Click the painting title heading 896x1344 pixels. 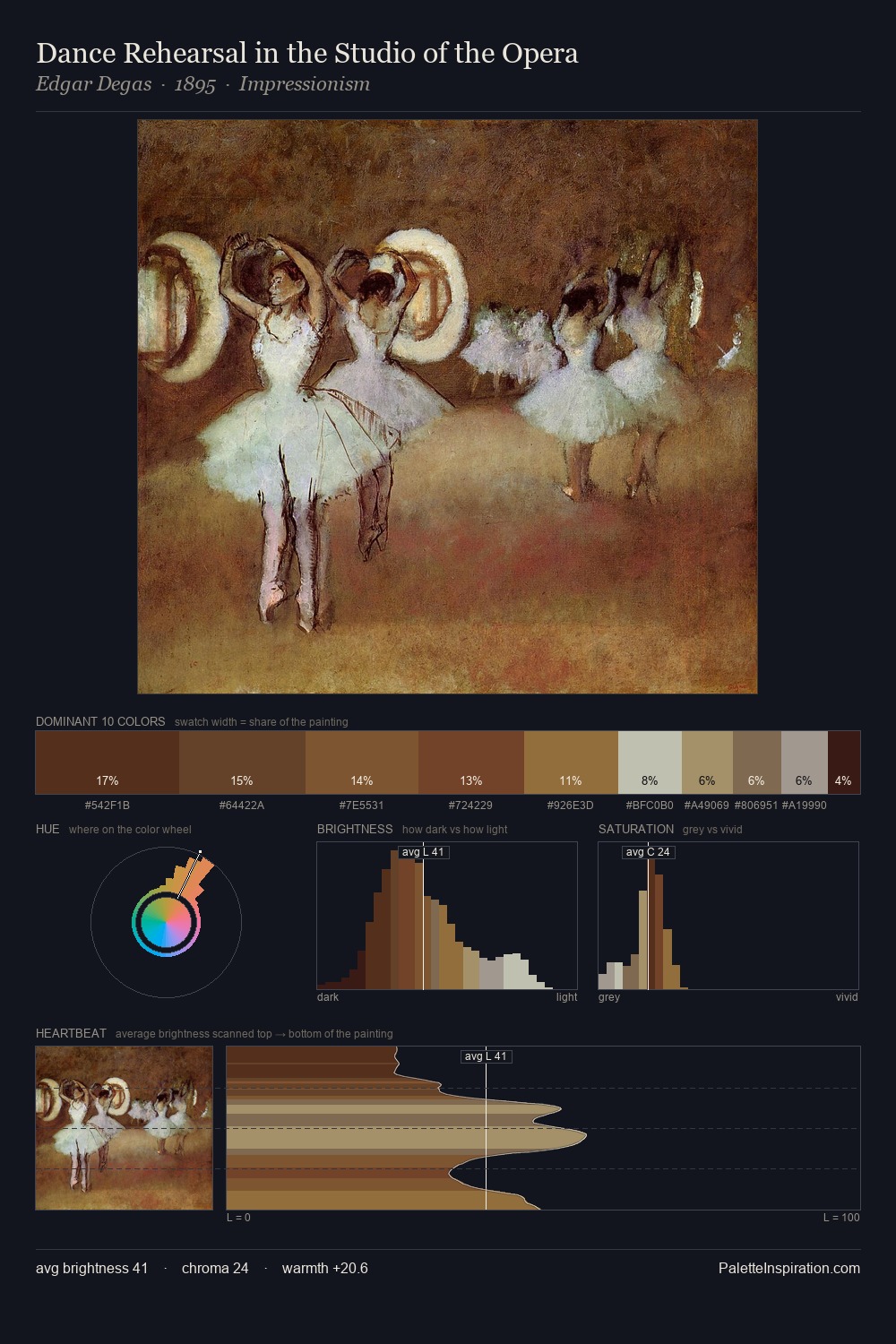coord(307,53)
